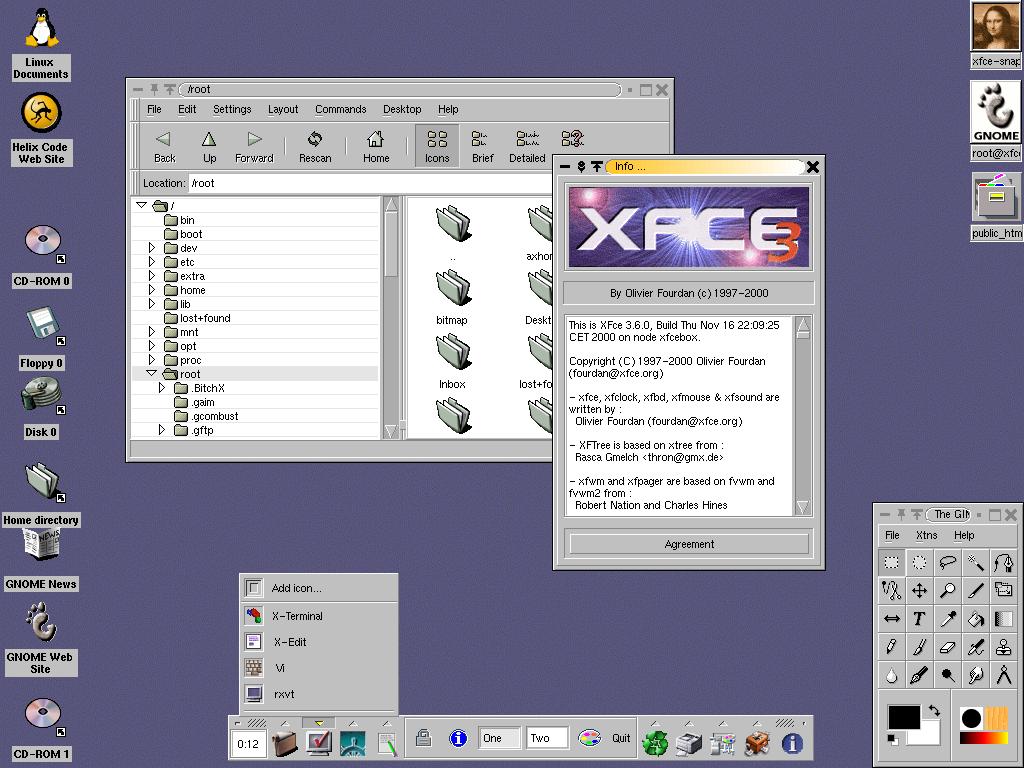Choose X-Terminal from the popup menu
The image size is (1024, 768).
coord(319,616)
